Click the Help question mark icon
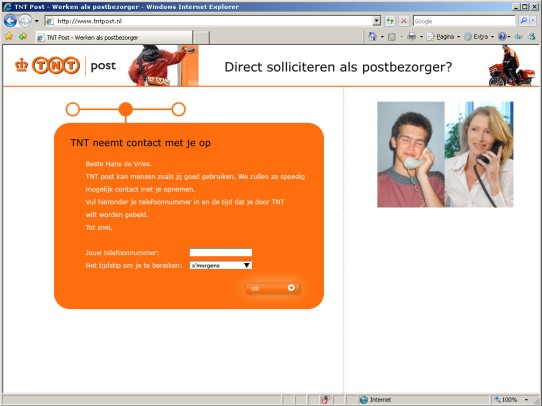Image resolution: width=542 pixels, height=406 pixels. [x=502, y=37]
